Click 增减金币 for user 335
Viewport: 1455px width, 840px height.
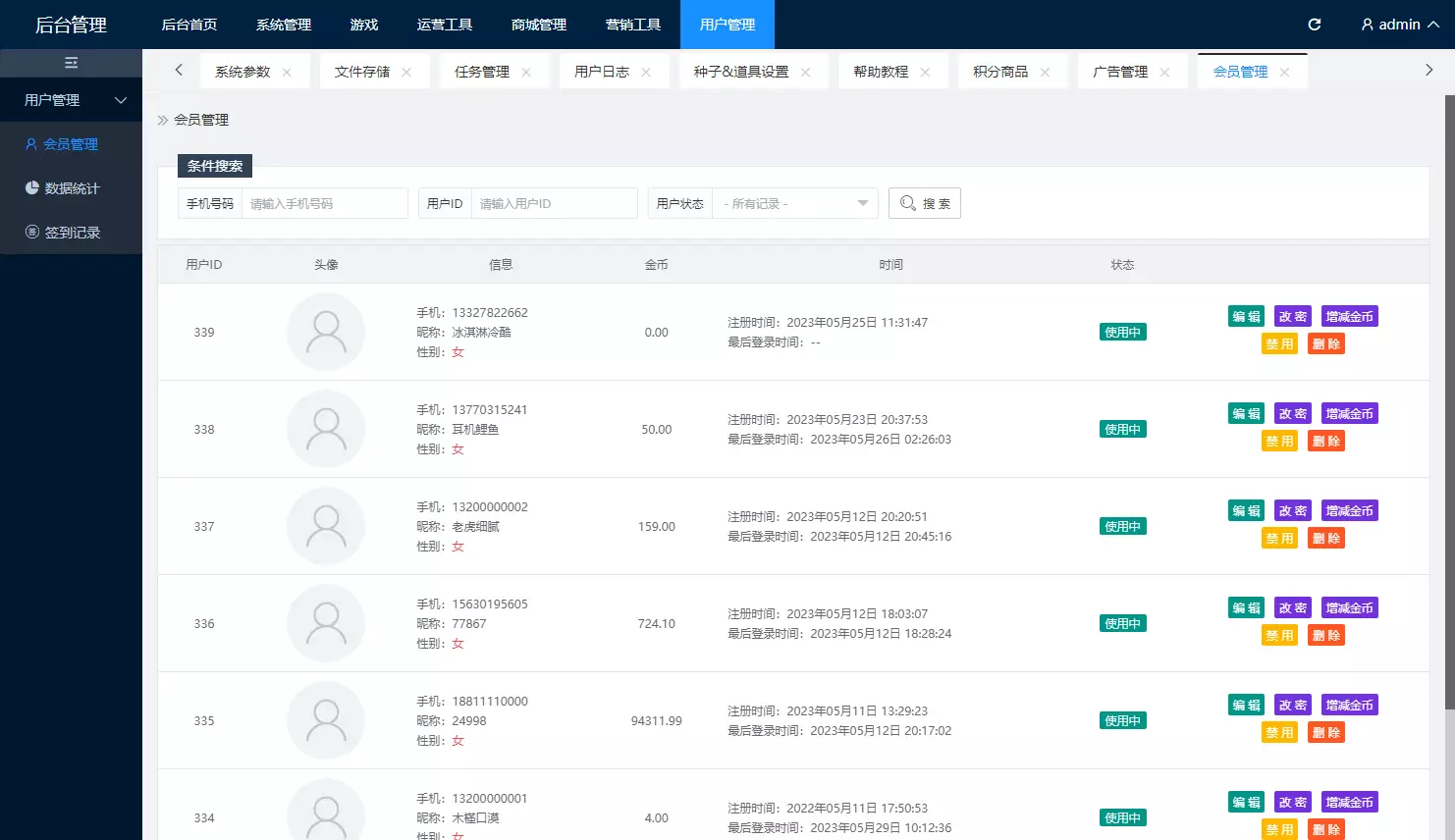[x=1350, y=705]
